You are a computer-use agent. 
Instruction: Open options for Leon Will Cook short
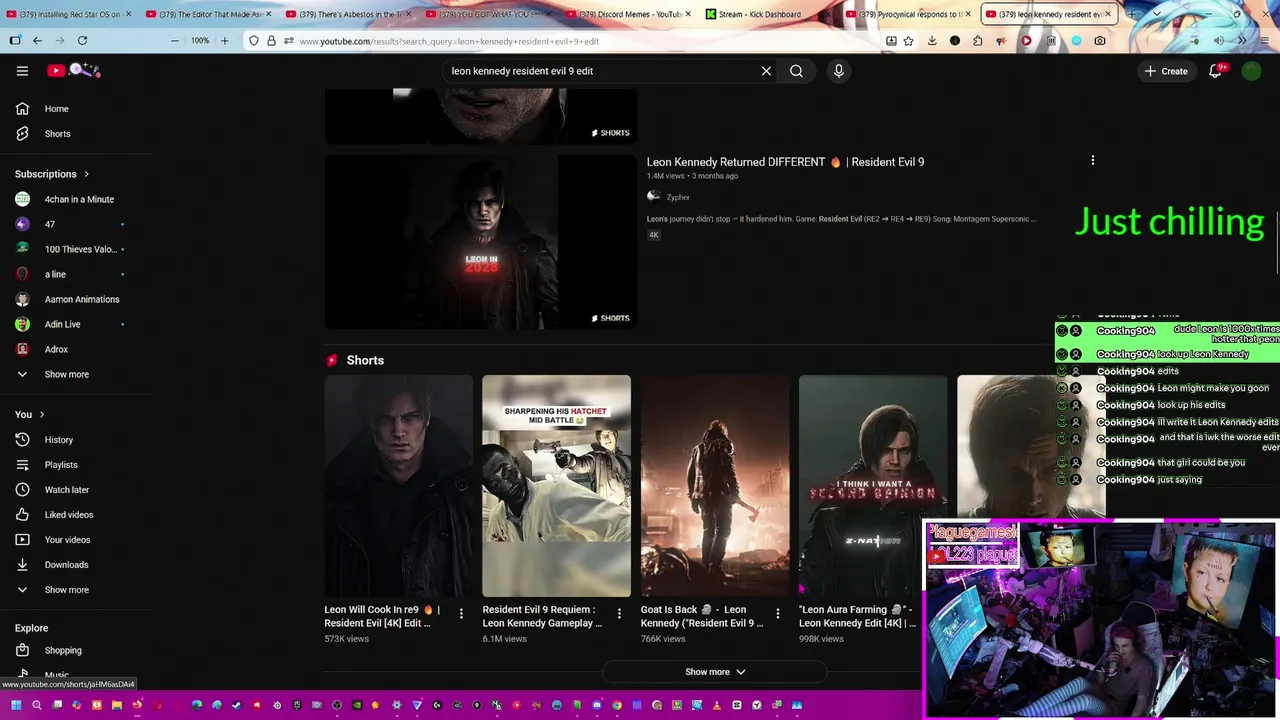click(x=461, y=613)
